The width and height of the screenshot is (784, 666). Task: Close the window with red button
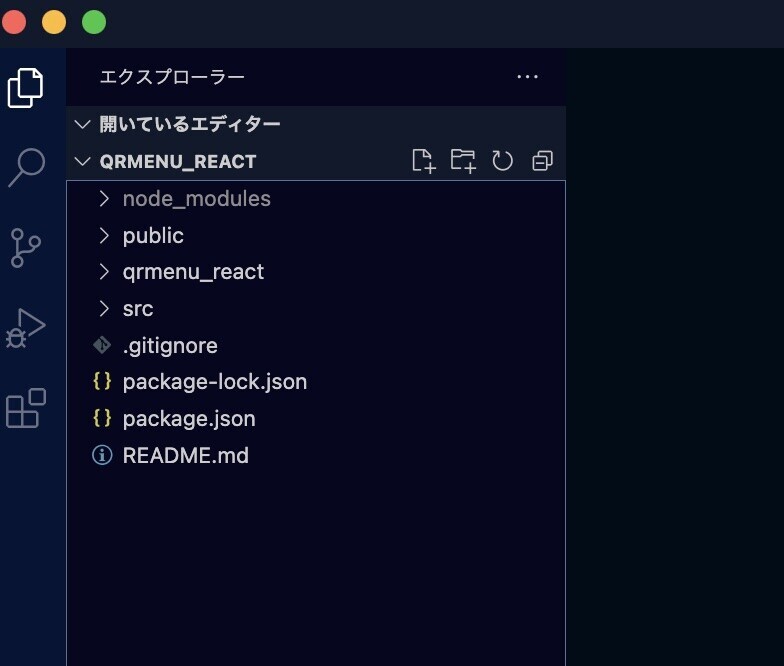pos(14,22)
